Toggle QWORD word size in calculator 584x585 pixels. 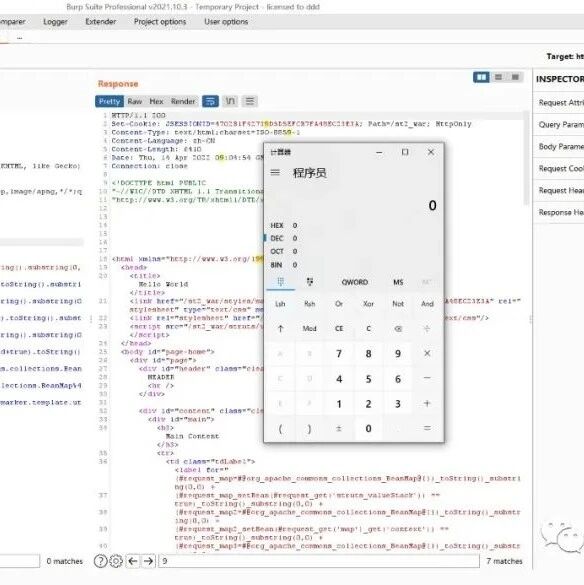click(355, 282)
